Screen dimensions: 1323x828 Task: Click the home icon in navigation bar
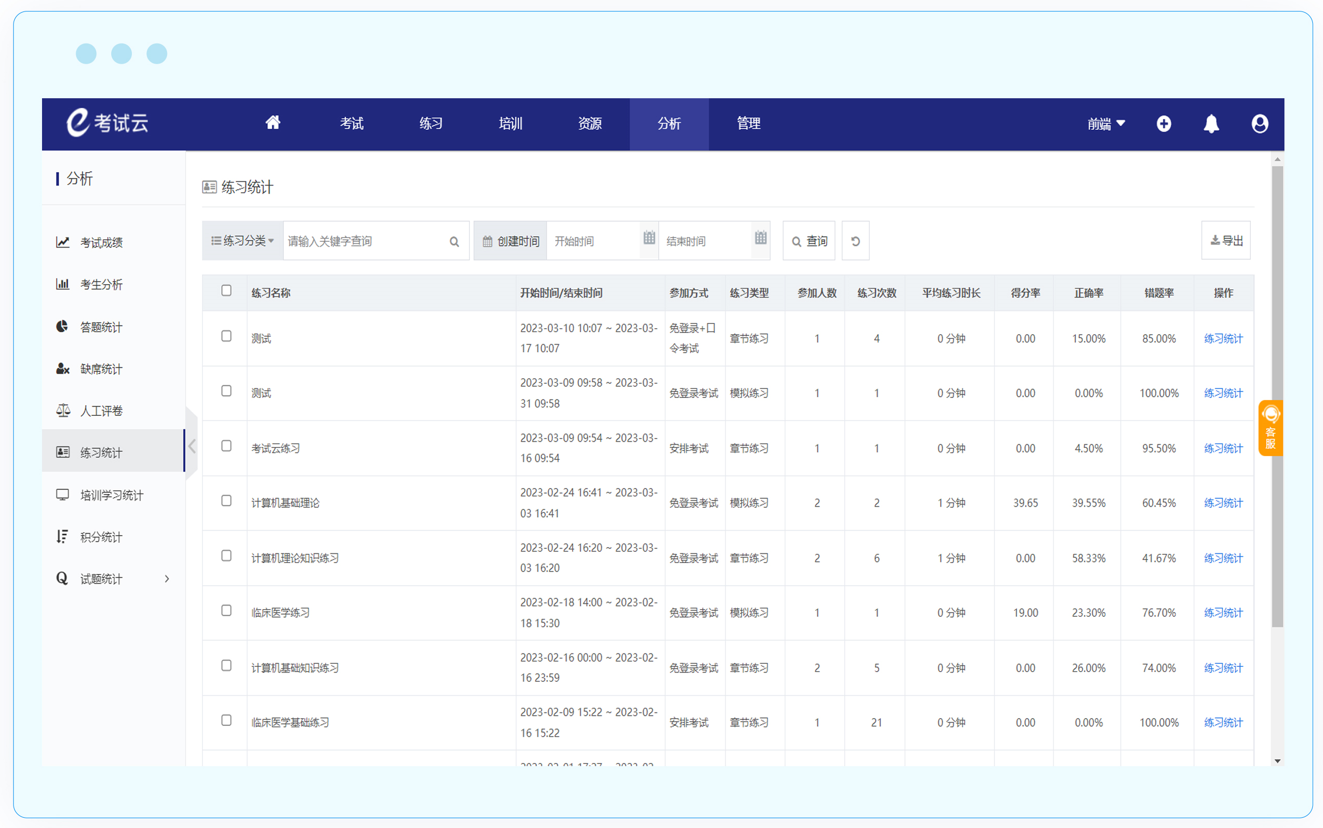[x=273, y=123]
